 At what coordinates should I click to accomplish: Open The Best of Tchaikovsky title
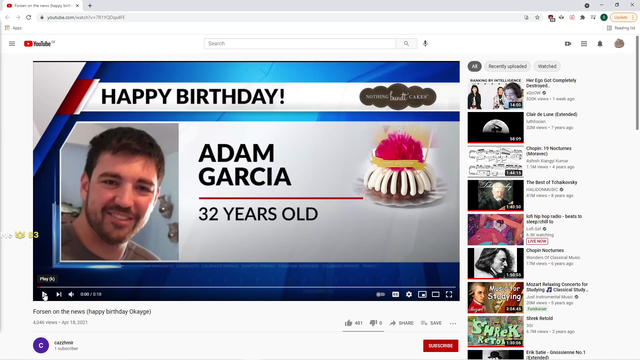pyautogui.click(x=551, y=182)
